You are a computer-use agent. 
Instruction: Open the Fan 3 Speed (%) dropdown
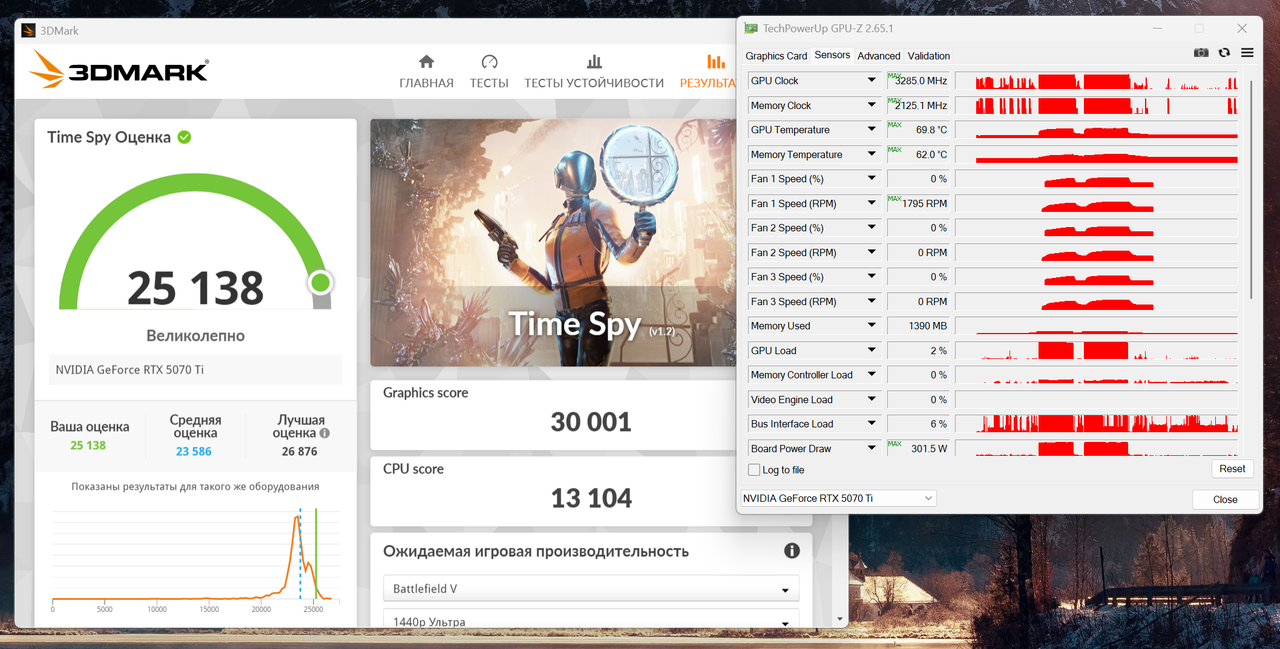[x=871, y=277]
